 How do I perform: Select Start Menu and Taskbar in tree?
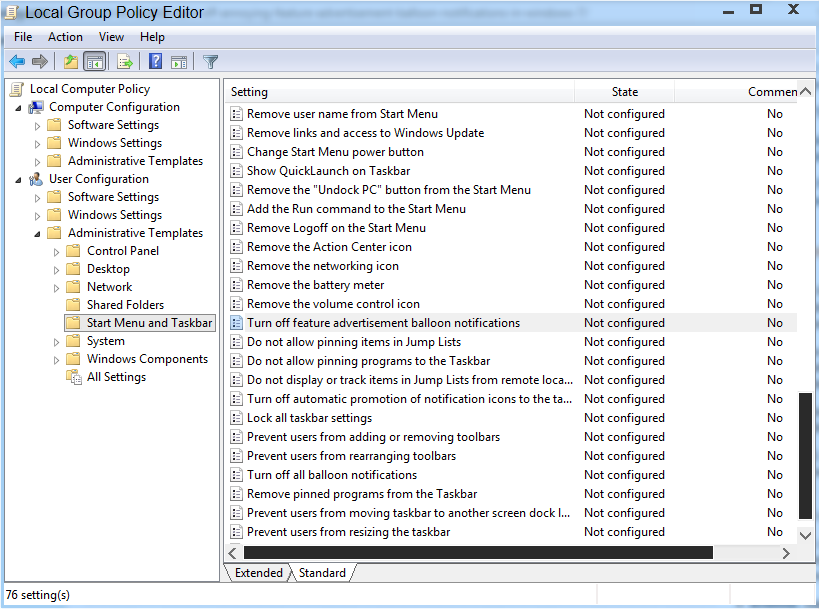tap(140, 323)
